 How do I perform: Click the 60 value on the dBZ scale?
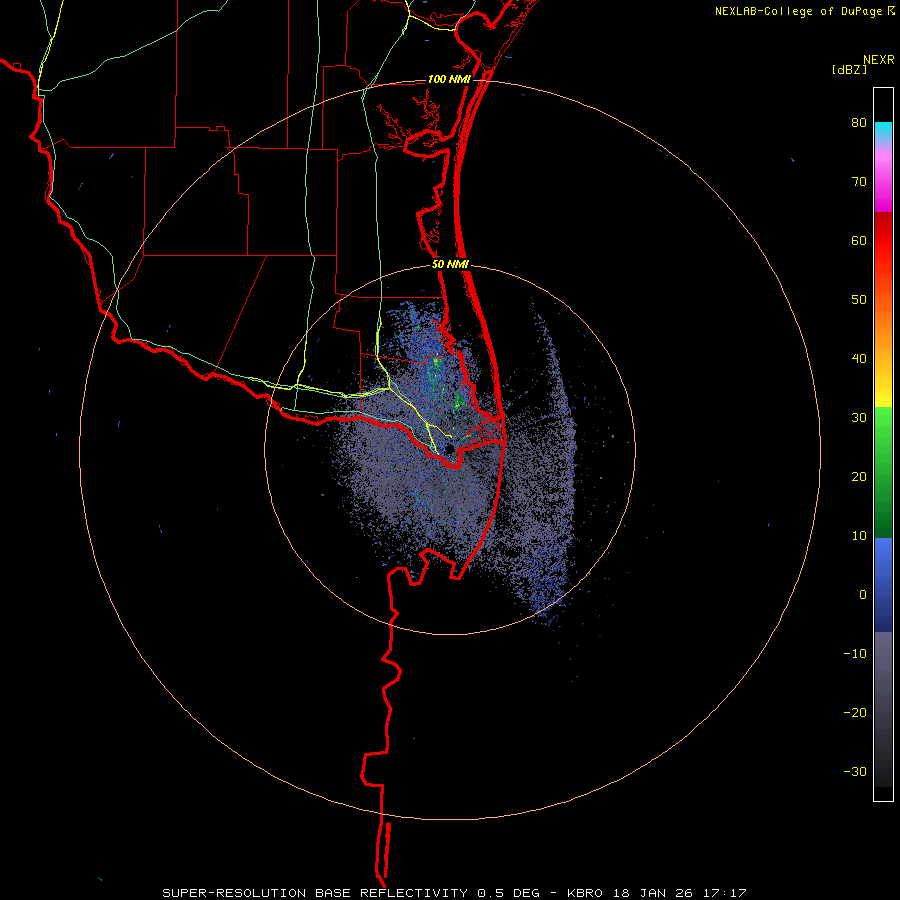click(x=859, y=240)
